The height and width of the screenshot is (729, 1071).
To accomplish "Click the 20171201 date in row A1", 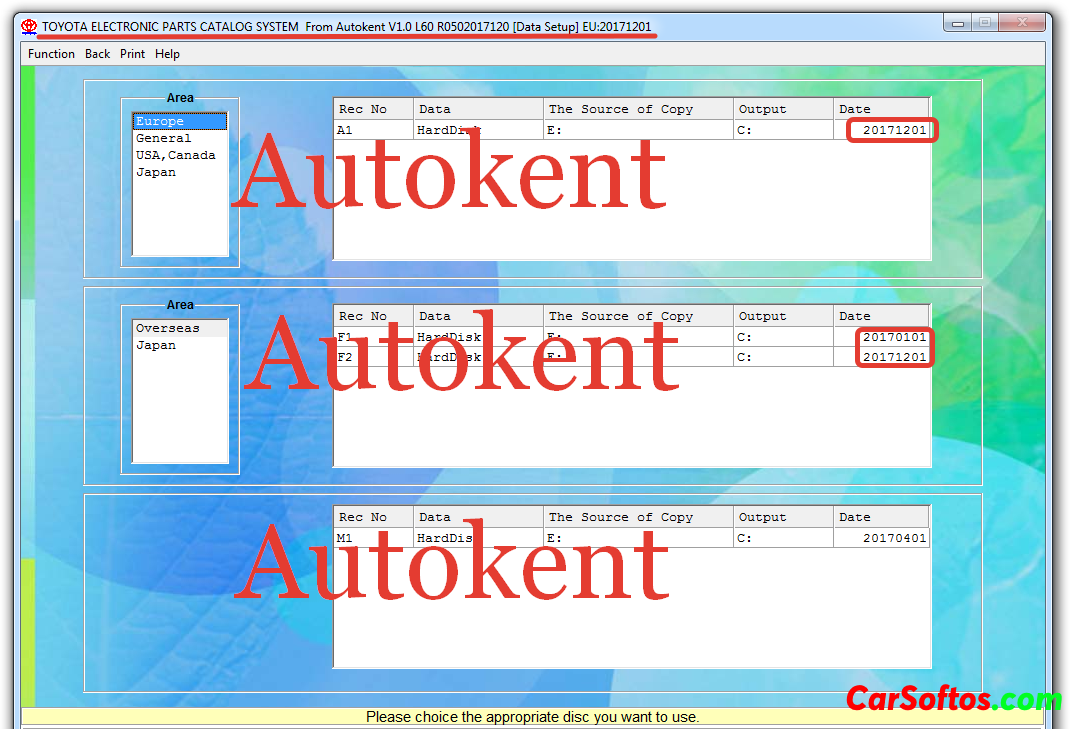I will point(894,131).
